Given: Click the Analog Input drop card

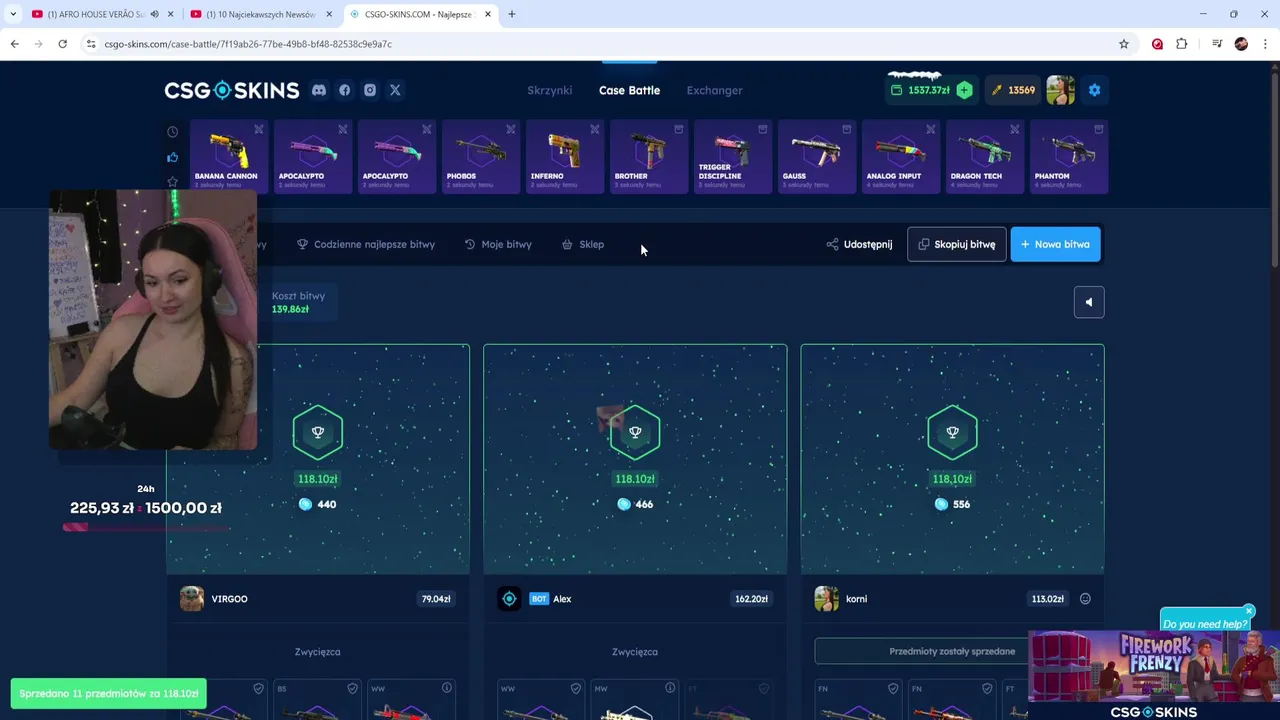Looking at the screenshot, I should 901,156.
